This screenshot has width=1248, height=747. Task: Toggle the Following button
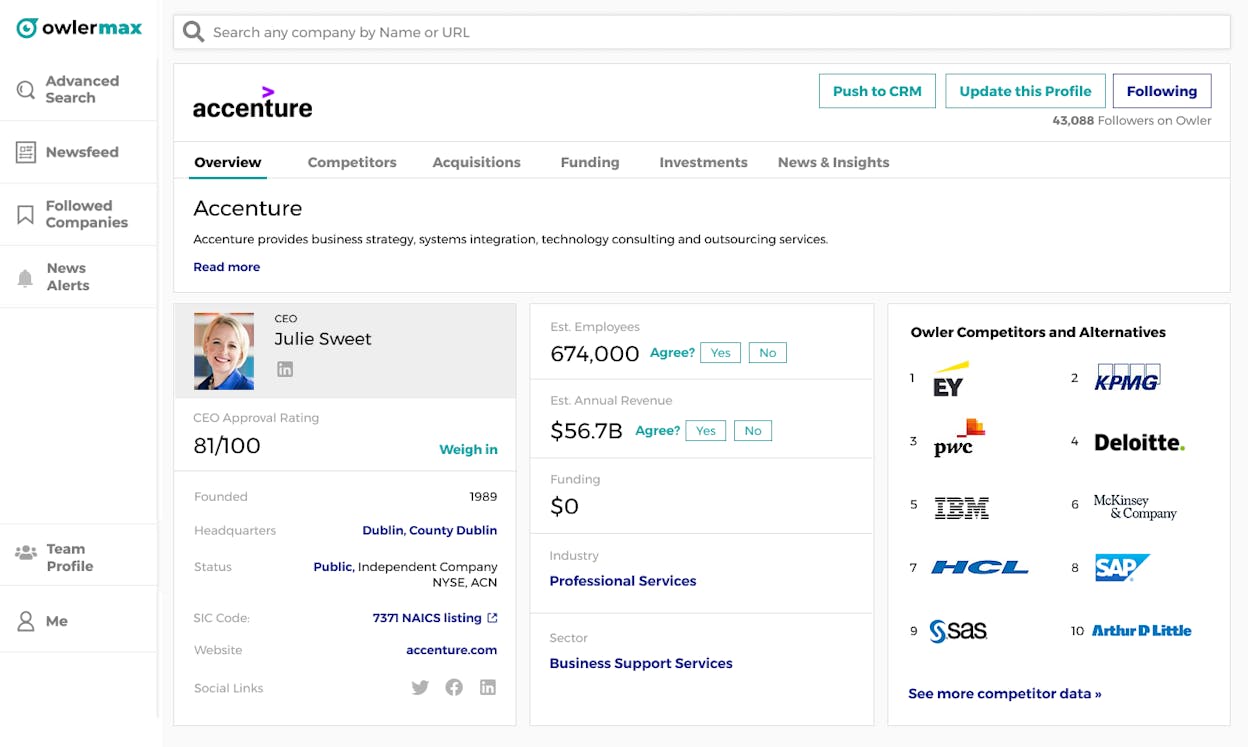tap(1162, 91)
